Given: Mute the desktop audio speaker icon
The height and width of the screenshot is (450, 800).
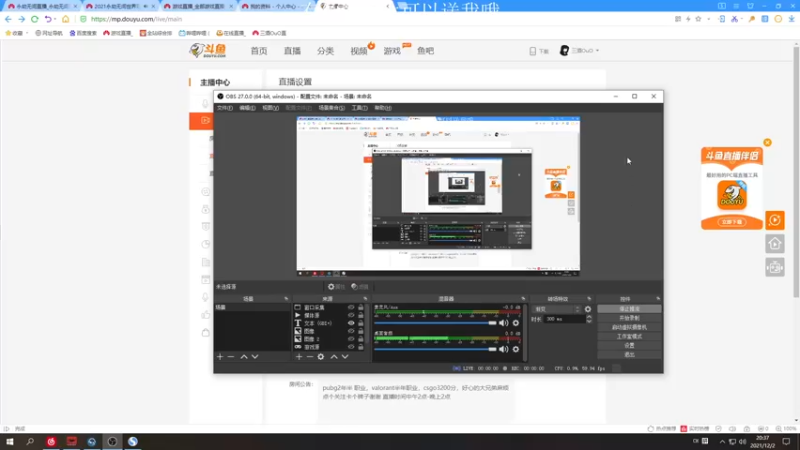Looking at the screenshot, I should (x=504, y=349).
